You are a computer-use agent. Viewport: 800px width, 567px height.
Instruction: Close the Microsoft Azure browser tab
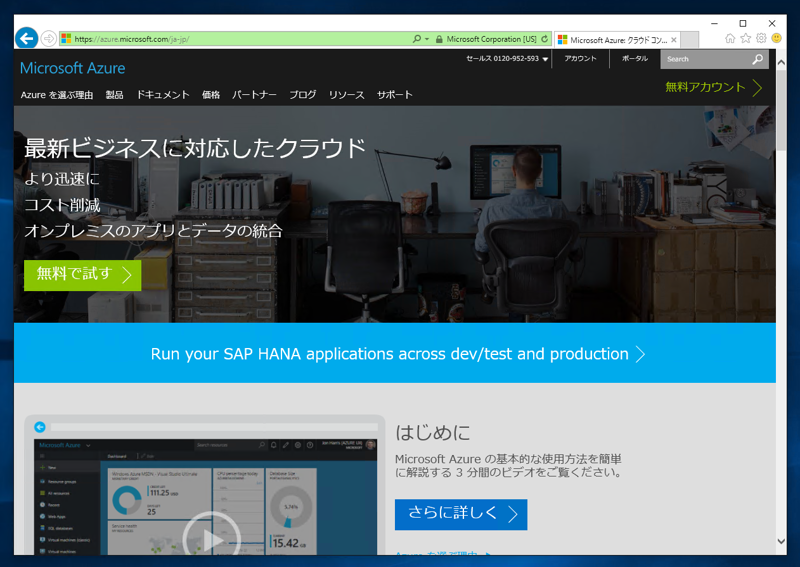[x=674, y=40]
